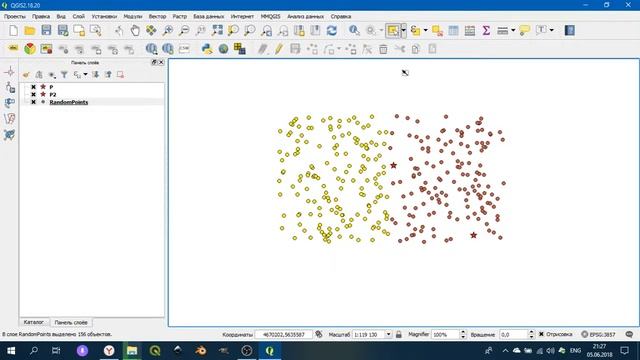The width and height of the screenshot is (640, 360).
Task: Open help contents book icon
Action: click(569, 31)
